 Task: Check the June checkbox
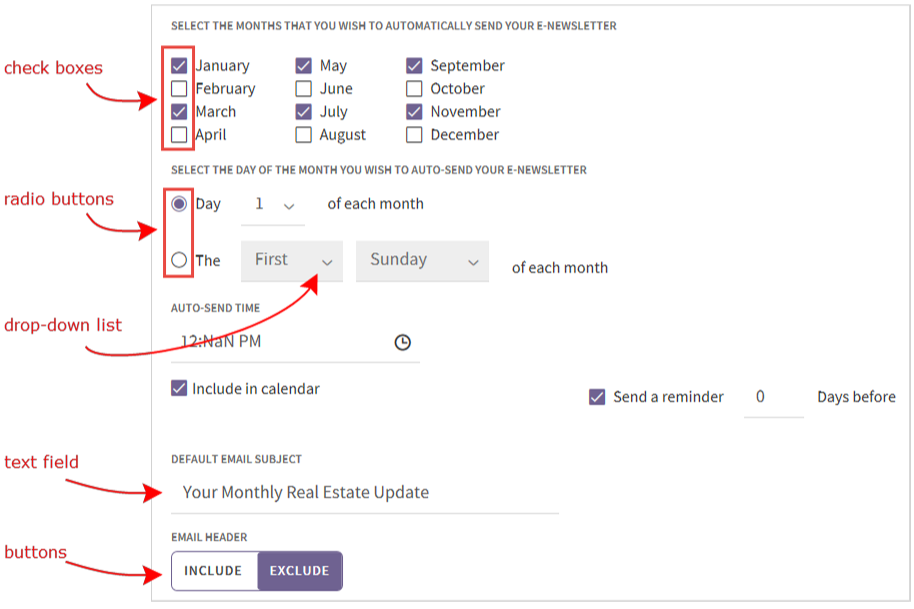304,89
